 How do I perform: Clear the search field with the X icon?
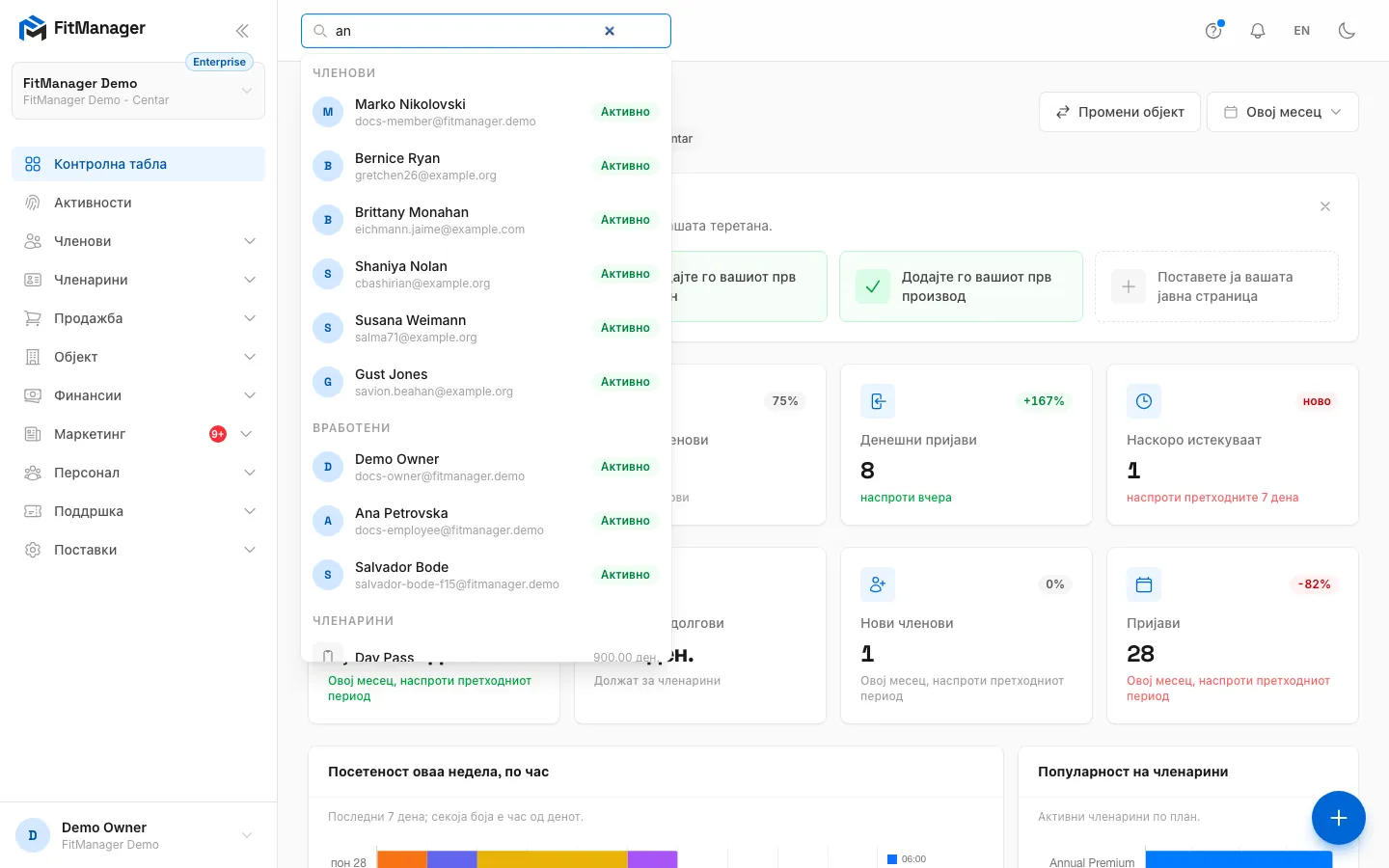[610, 31]
